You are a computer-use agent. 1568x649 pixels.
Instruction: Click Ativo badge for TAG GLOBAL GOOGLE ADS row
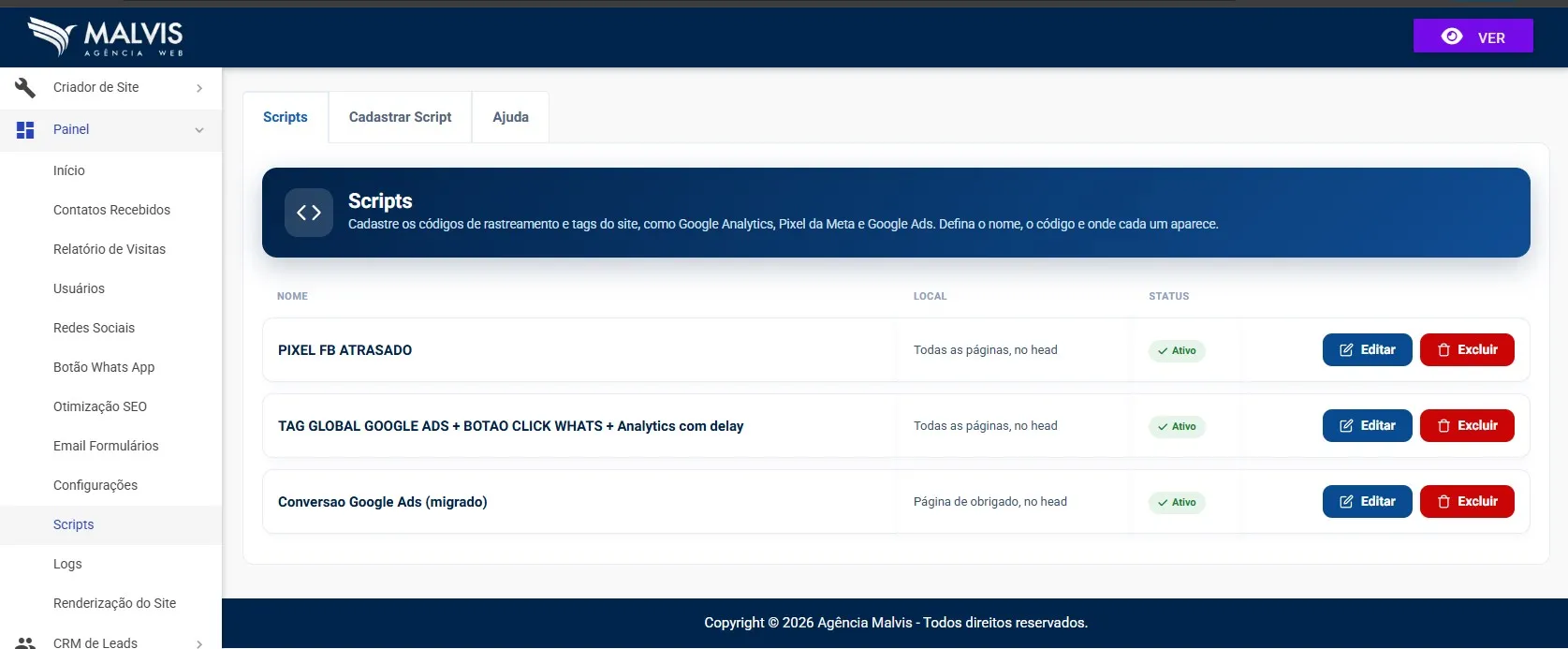point(1177,426)
